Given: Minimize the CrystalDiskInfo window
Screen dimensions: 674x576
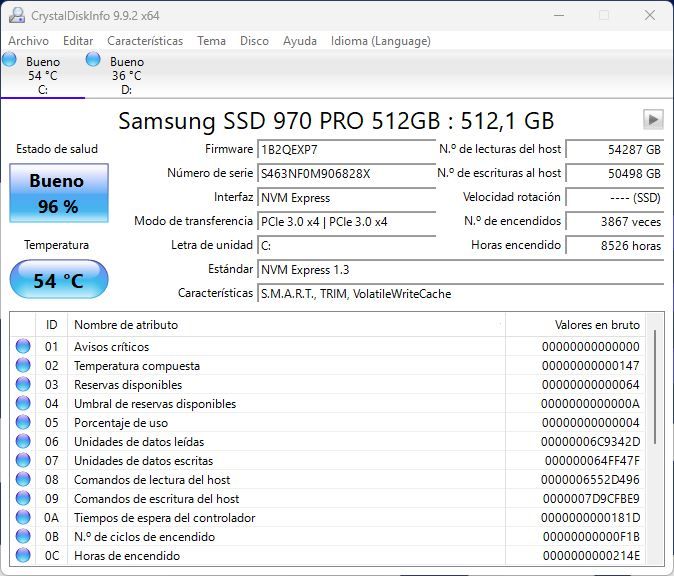Looking at the screenshot, I should coord(559,15).
